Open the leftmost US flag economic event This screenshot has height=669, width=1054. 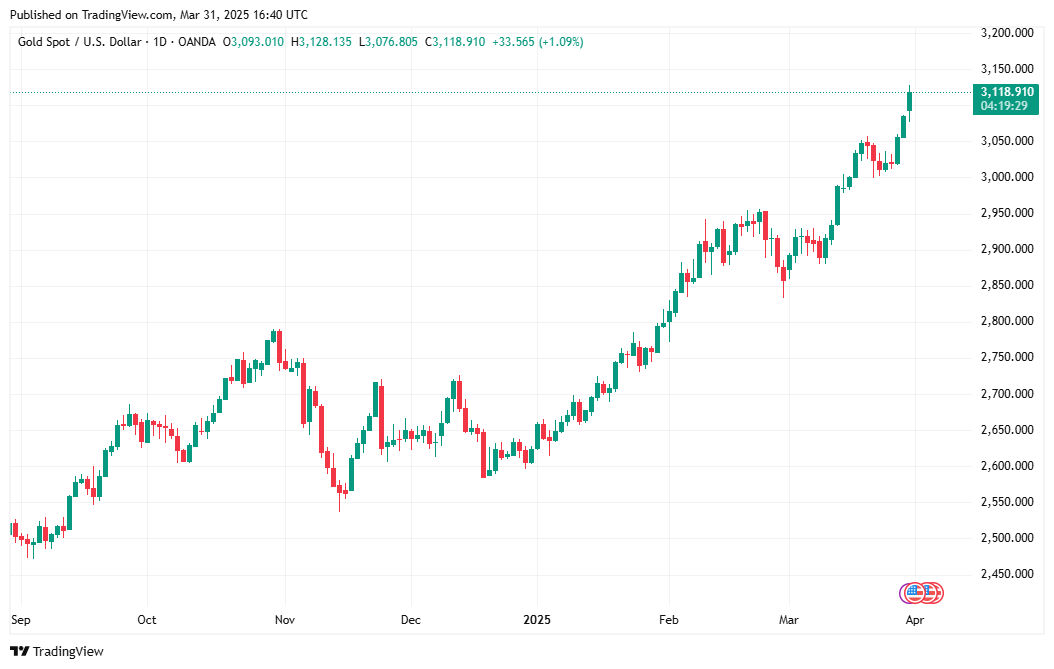(x=912, y=593)
